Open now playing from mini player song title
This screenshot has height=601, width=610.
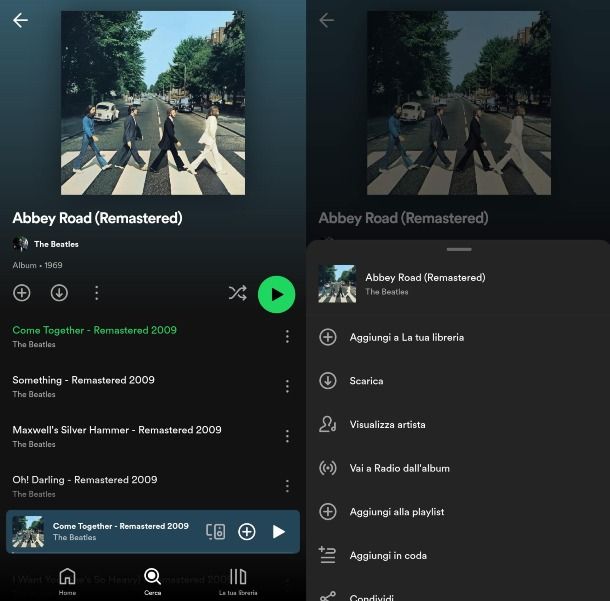coord(121,526)
